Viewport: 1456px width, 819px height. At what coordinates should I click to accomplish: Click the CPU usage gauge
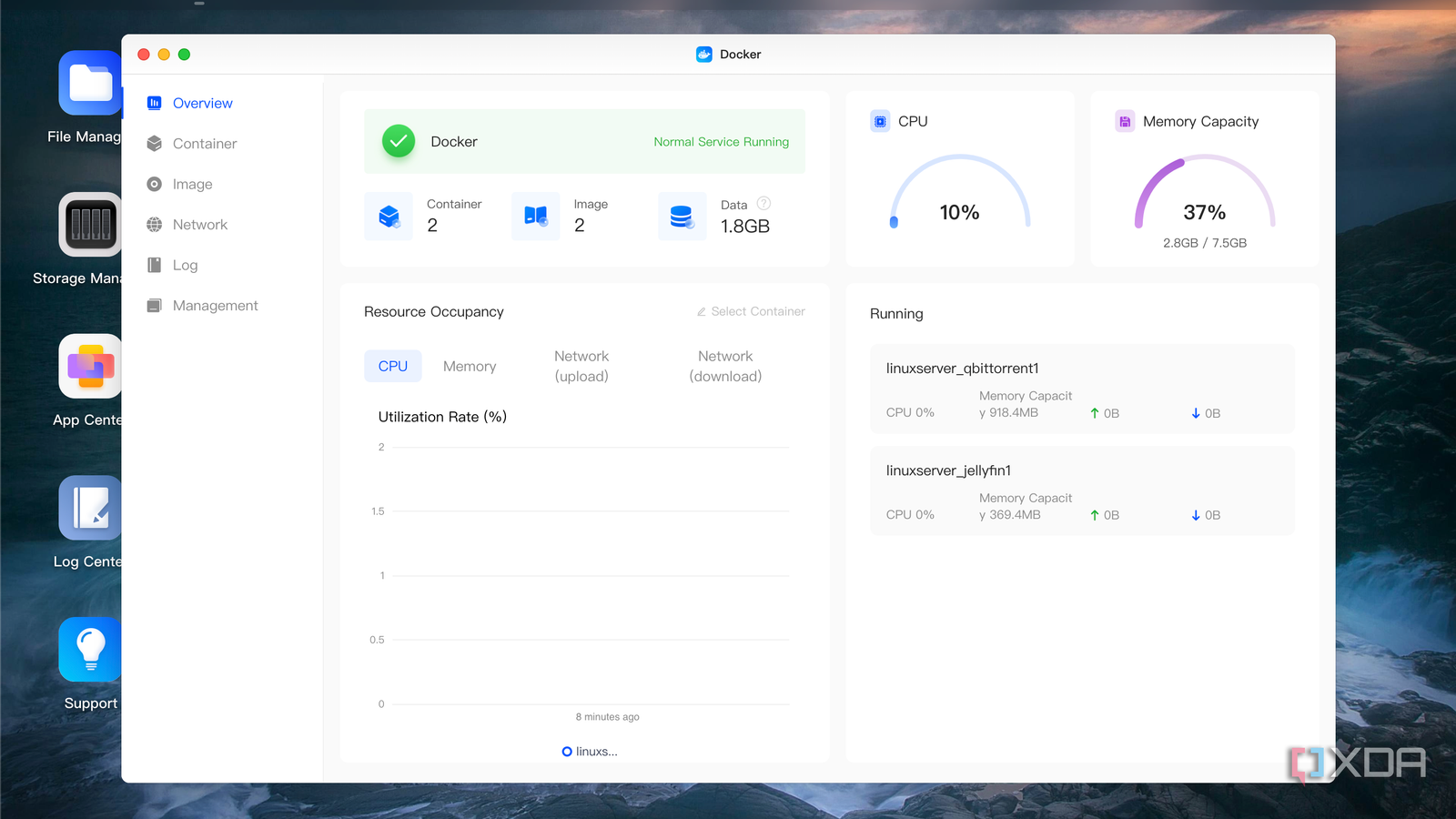pyautogui.click(x=959, y=196)
